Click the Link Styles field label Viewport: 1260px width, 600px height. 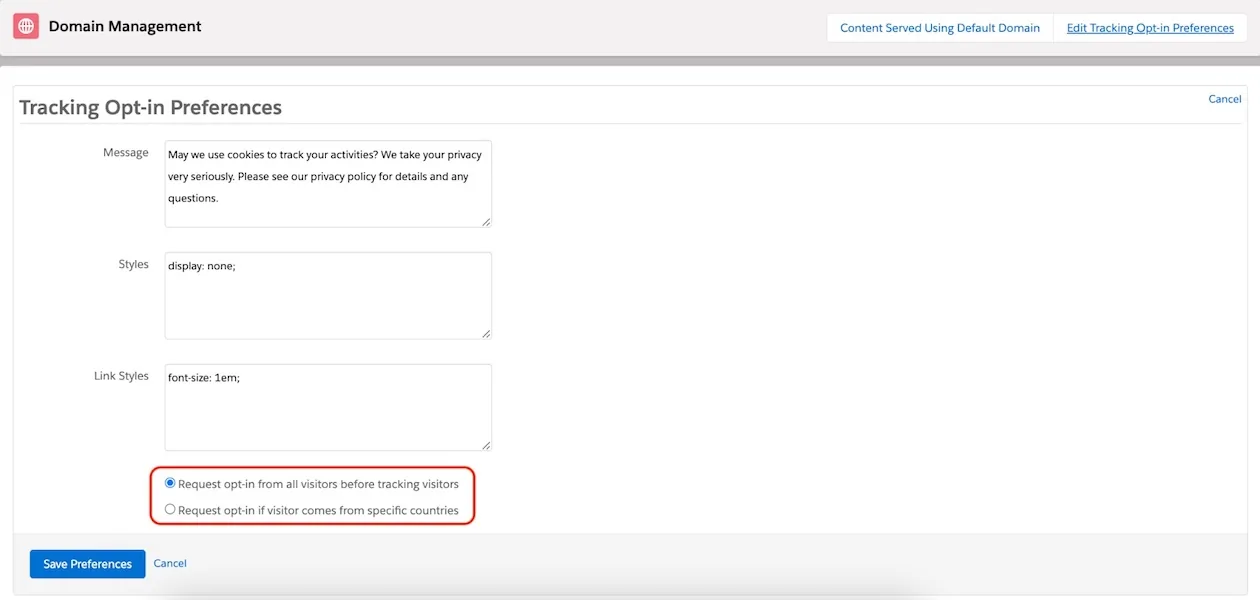coord(121,376)
